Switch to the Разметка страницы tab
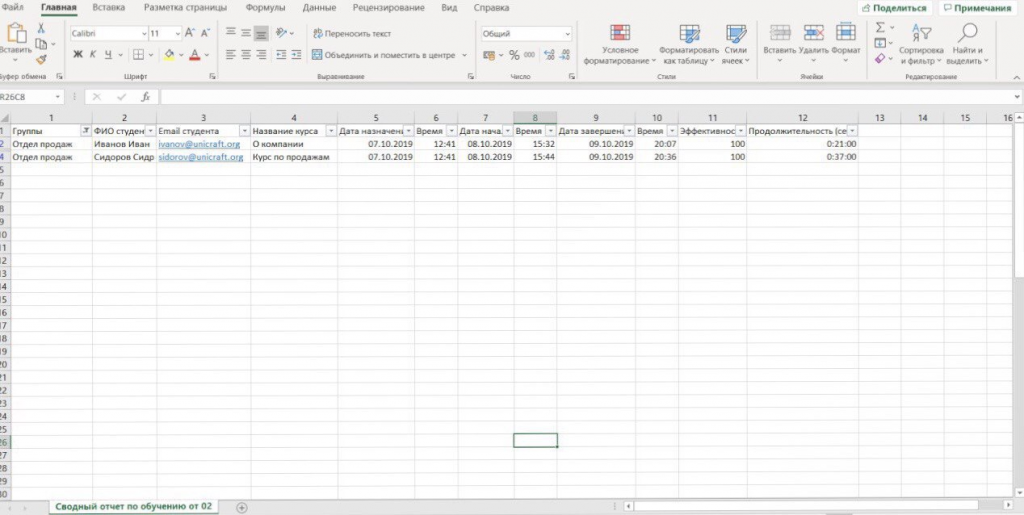The height and width of the screenshot is (515, 1024). [185, 8]
